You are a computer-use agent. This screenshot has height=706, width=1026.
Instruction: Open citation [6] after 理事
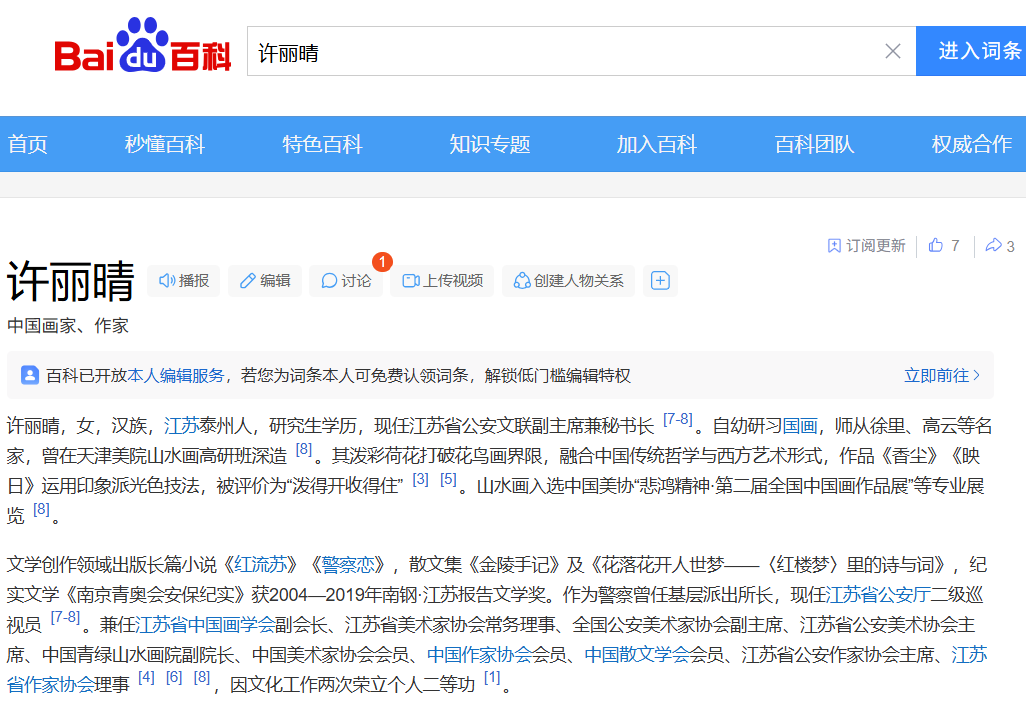pos(174,677)
